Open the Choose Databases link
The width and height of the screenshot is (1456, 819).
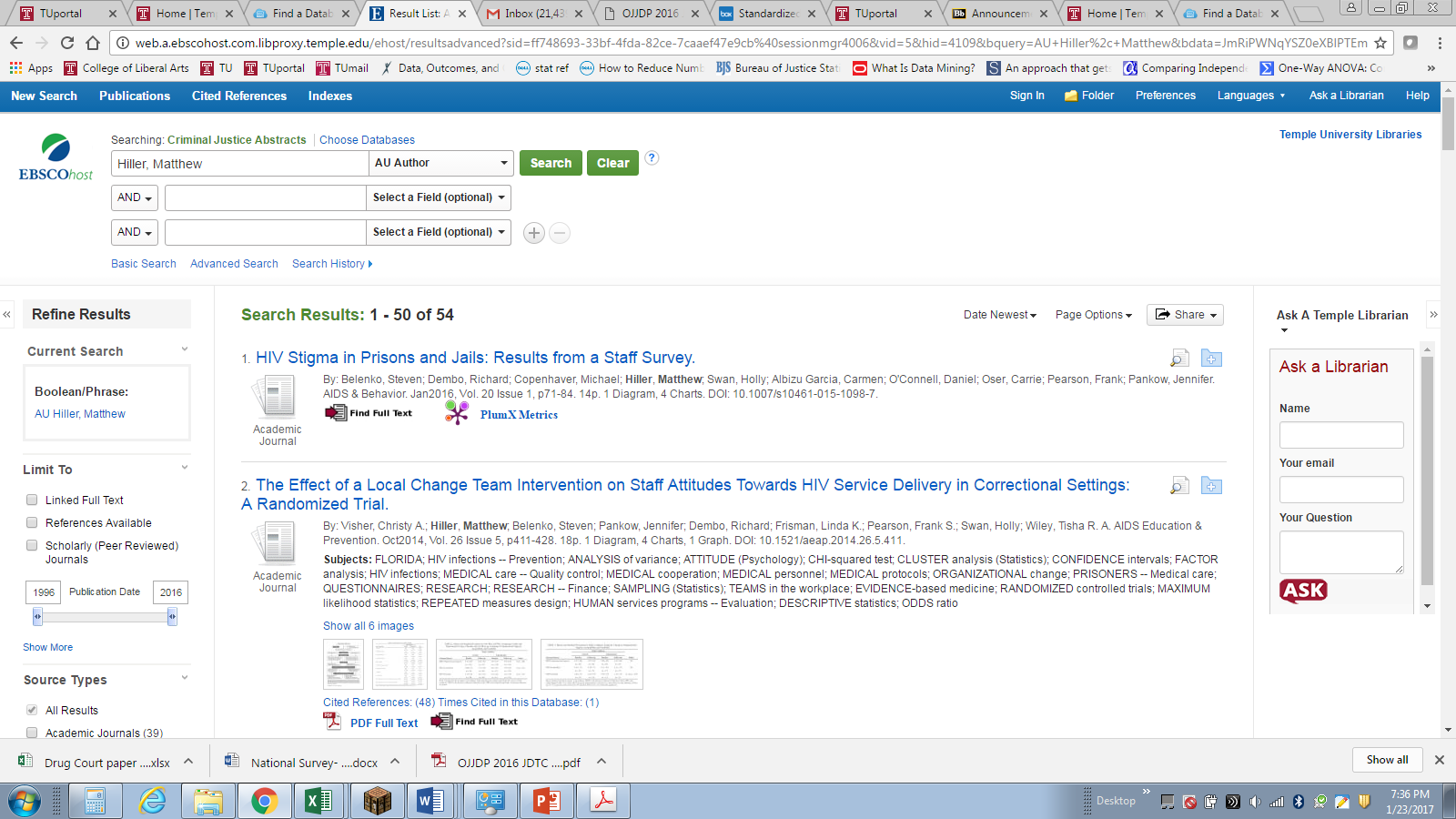(367, 140)
